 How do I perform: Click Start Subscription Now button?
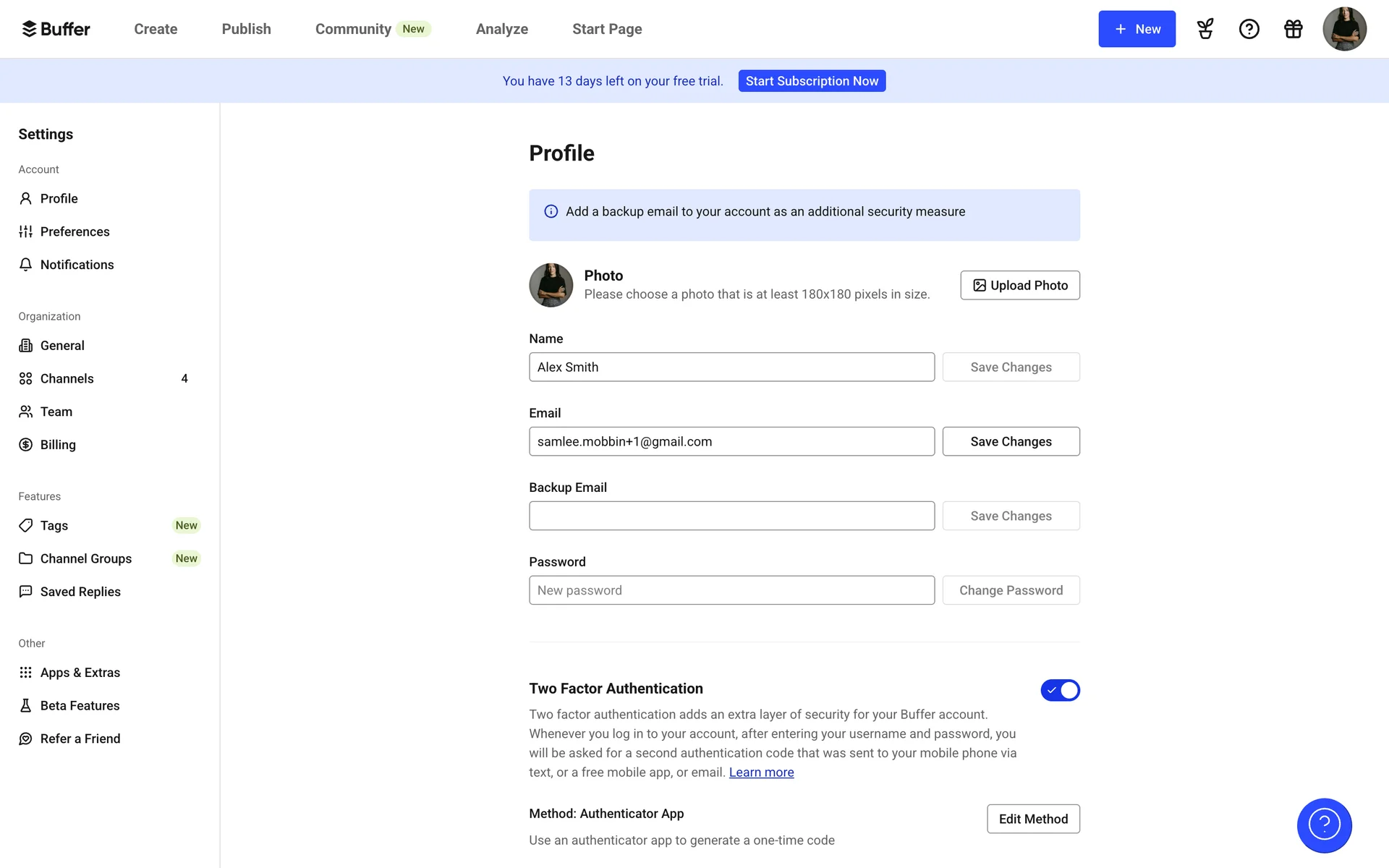click(x=812, y=81)
